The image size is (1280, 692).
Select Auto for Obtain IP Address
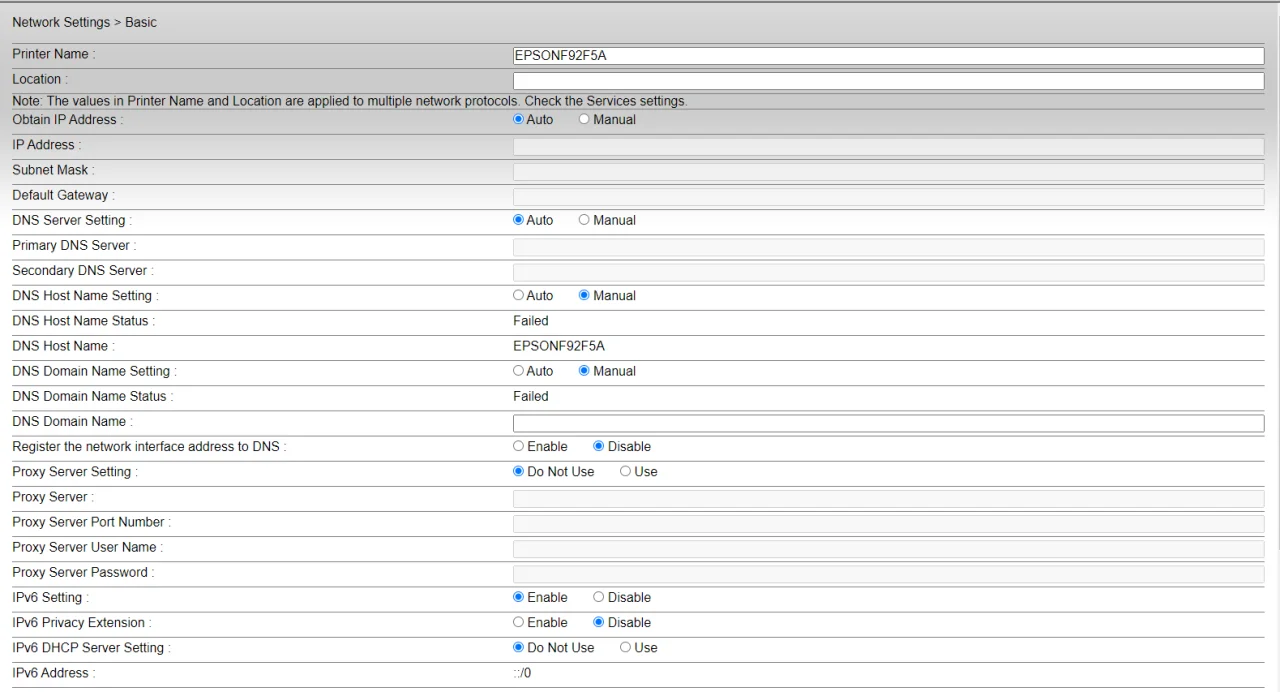point(518,120)
